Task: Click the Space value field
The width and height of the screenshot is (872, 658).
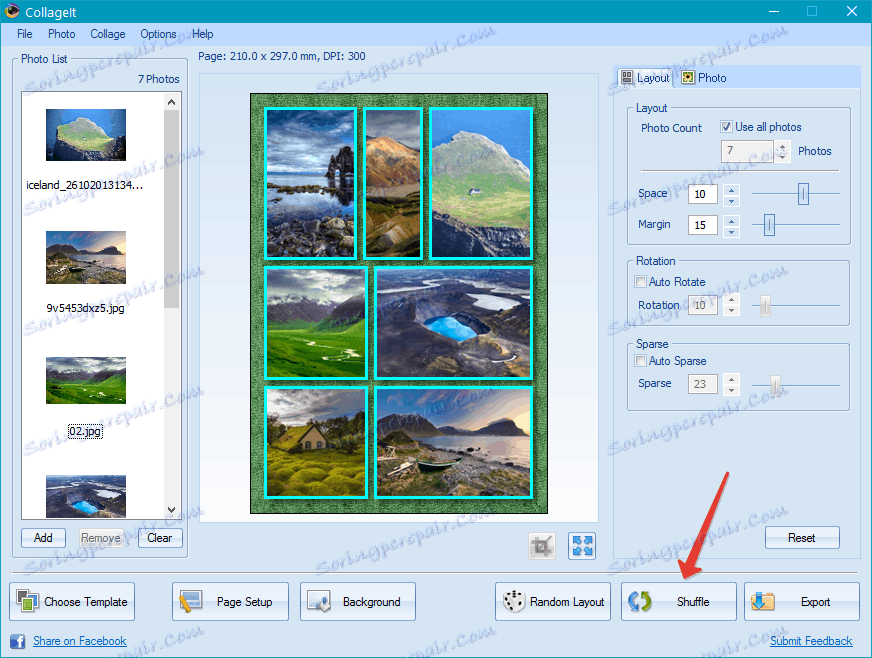Action: (x=702, y=194)
